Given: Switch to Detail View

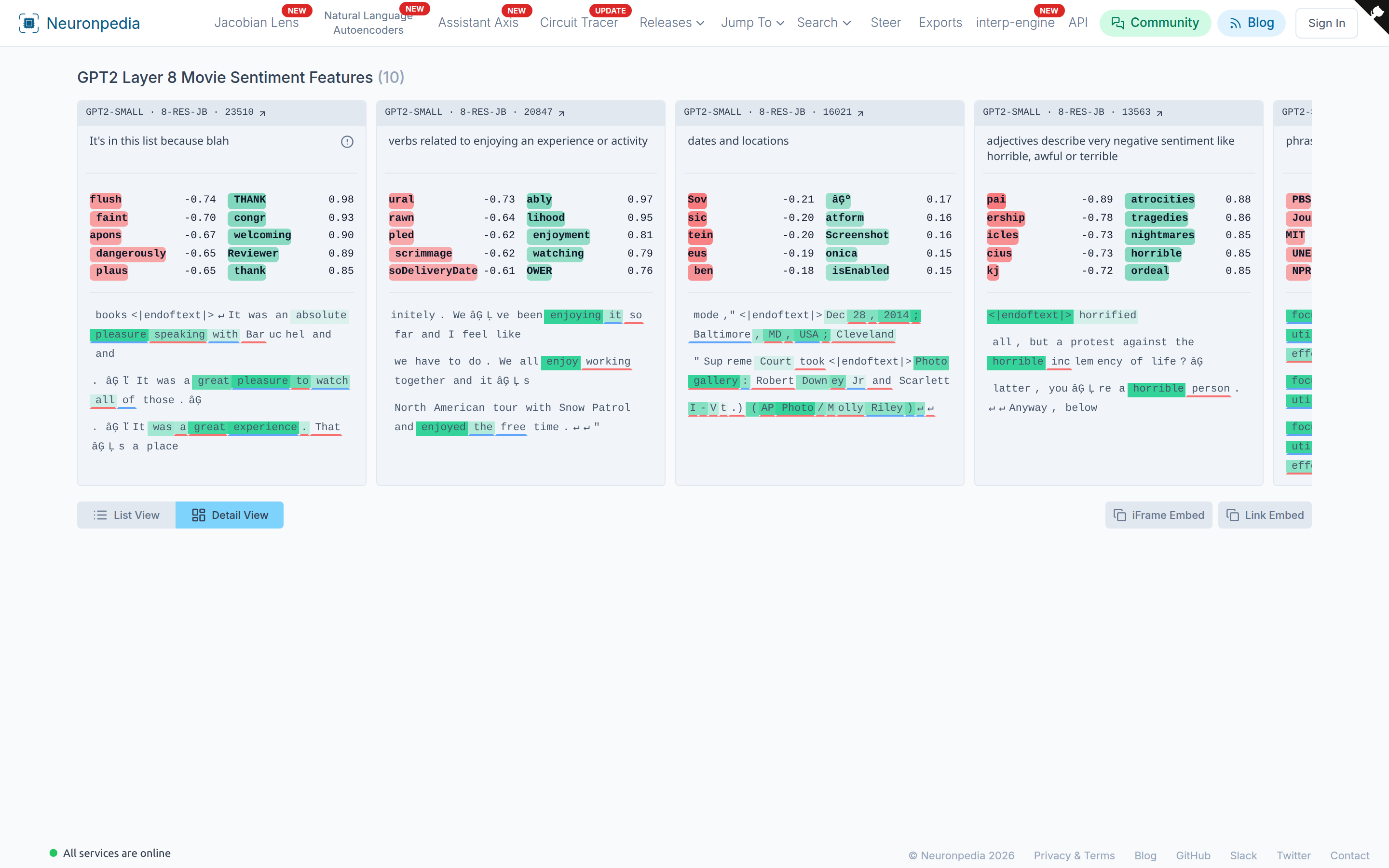Looking at the screenshot, I should [230, 515].
